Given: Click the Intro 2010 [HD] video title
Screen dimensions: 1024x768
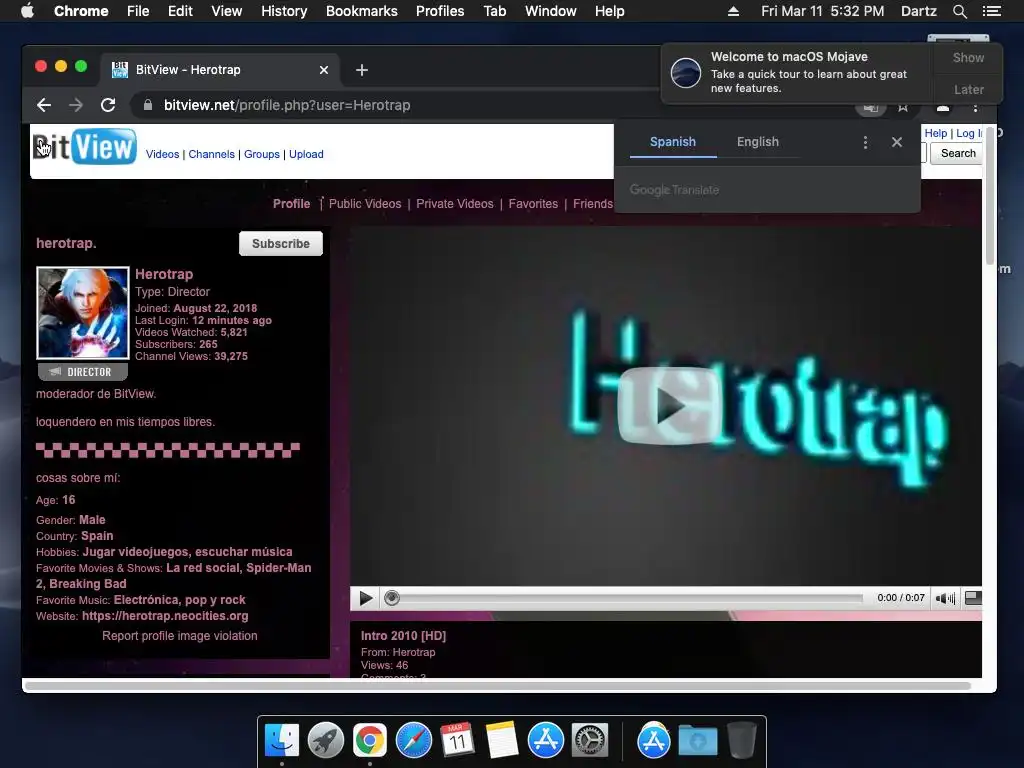Looking at the screenshot, I should (404, 635).
